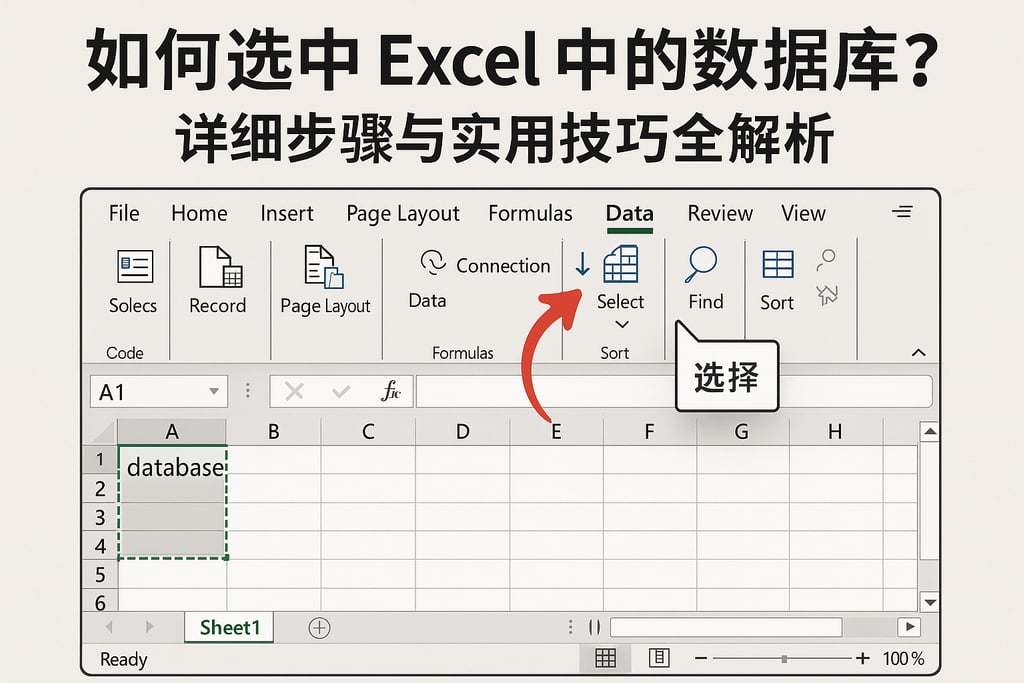Click the 100% zoom percentage label
Viewport: 1024px width, 683px height.
(x=904, y=658)
